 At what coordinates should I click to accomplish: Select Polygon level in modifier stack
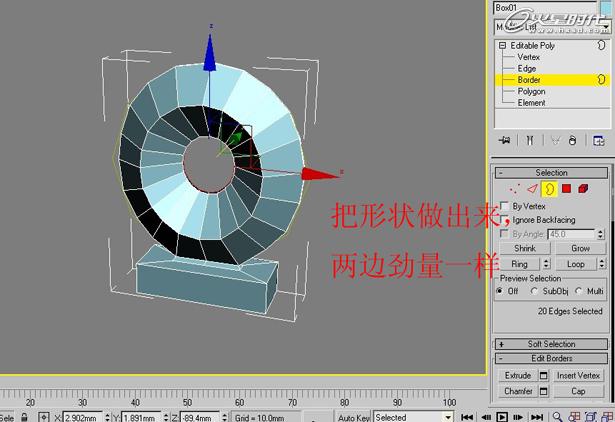click(531, 91)
